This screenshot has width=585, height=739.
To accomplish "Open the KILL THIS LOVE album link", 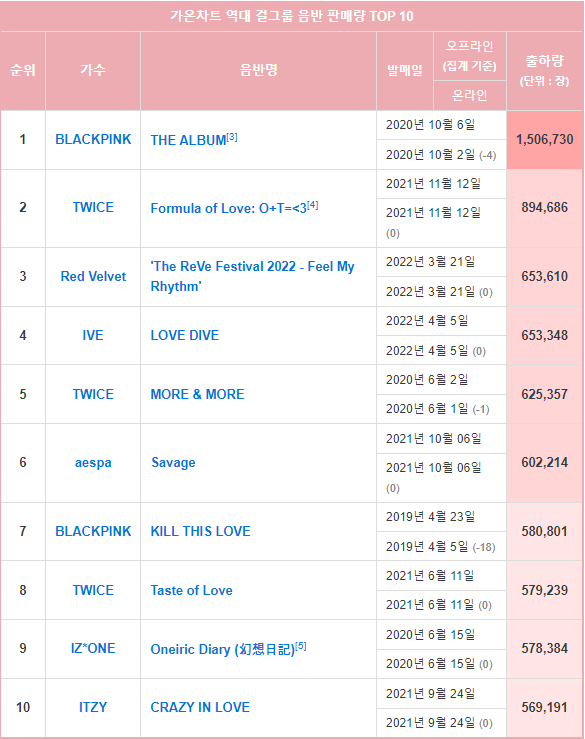I will pos(200,531).
